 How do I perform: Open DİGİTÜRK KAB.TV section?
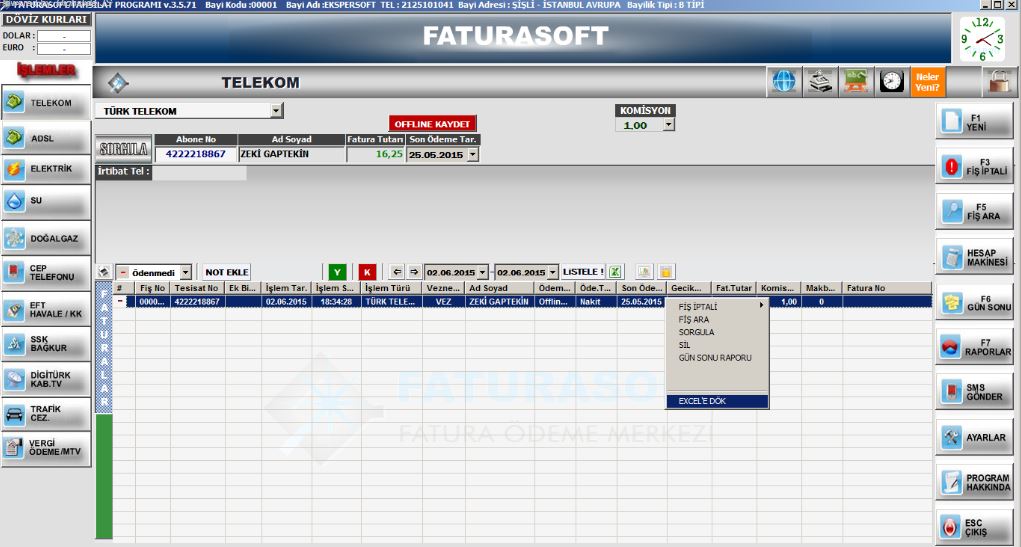(x=46, y=379)
